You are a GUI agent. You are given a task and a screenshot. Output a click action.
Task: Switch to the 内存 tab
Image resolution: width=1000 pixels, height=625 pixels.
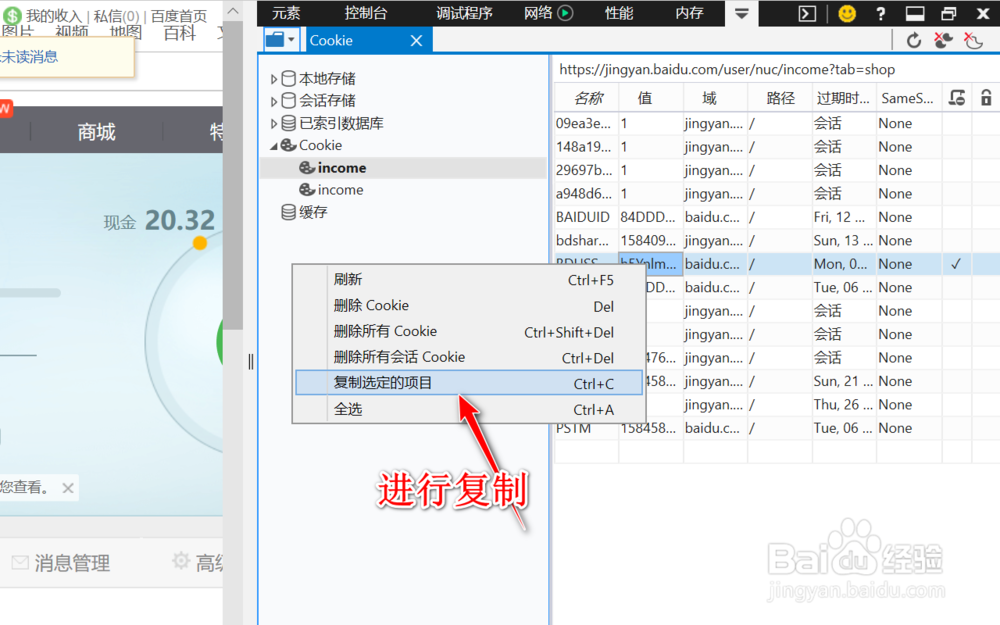pos(689,13)
